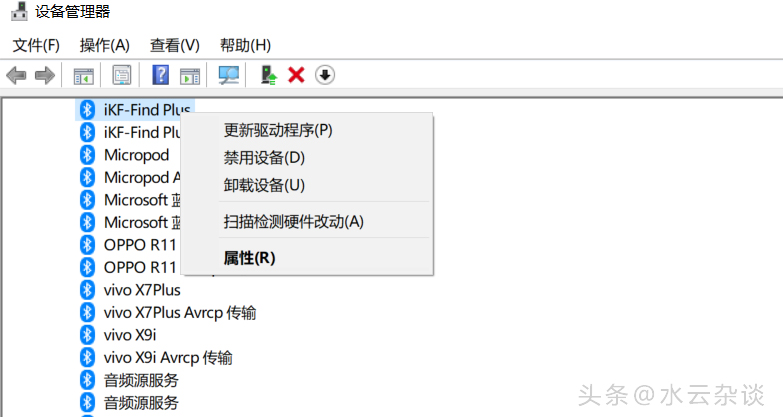Image resolution: width=783 pixels, height=417 pixels.
Task: Select the Micropod device label
Action: click(136, 155)
